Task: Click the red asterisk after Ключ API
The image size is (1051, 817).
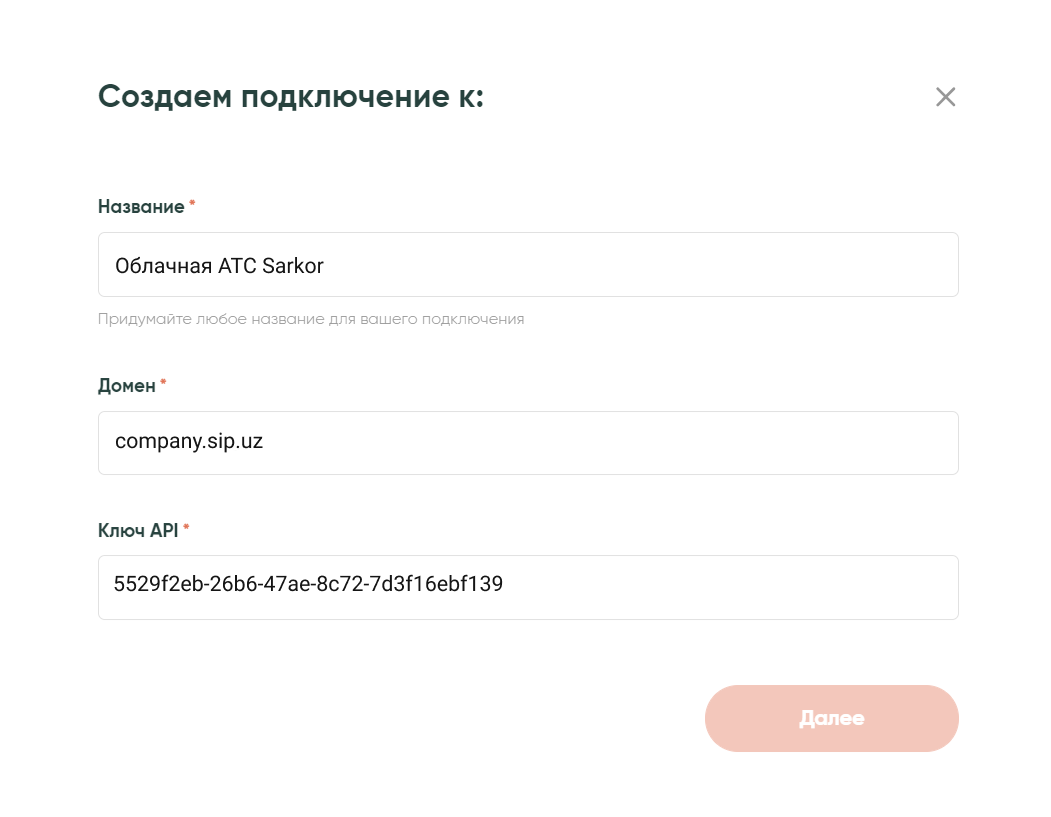Action: (x=186, y=528)
